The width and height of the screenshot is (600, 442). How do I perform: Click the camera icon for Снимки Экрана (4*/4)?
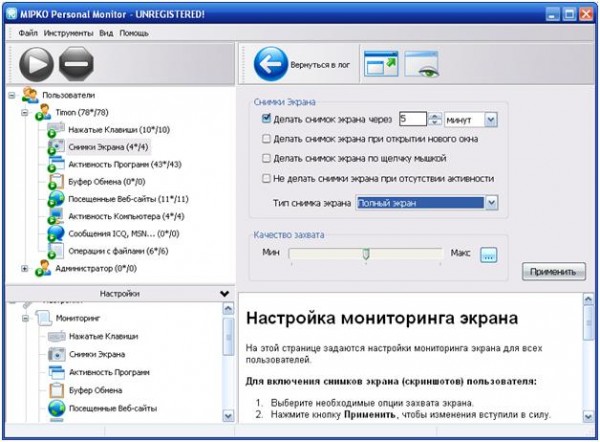[56, 147]
